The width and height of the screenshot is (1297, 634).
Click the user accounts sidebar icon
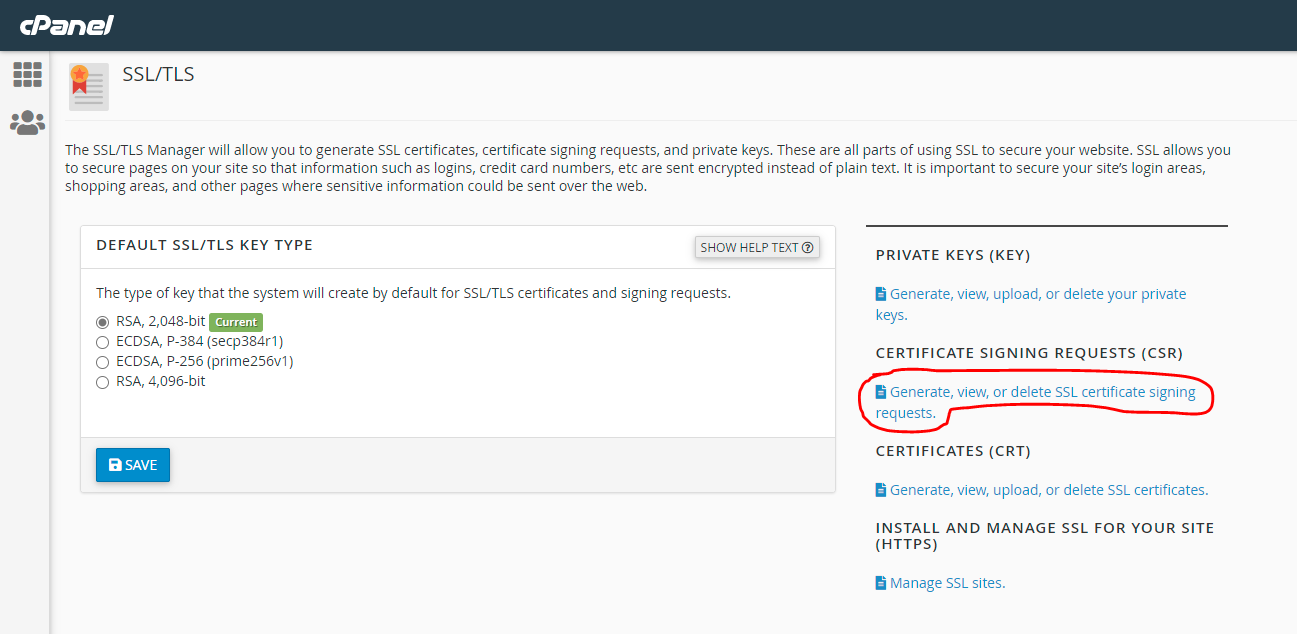click(27, 122)
